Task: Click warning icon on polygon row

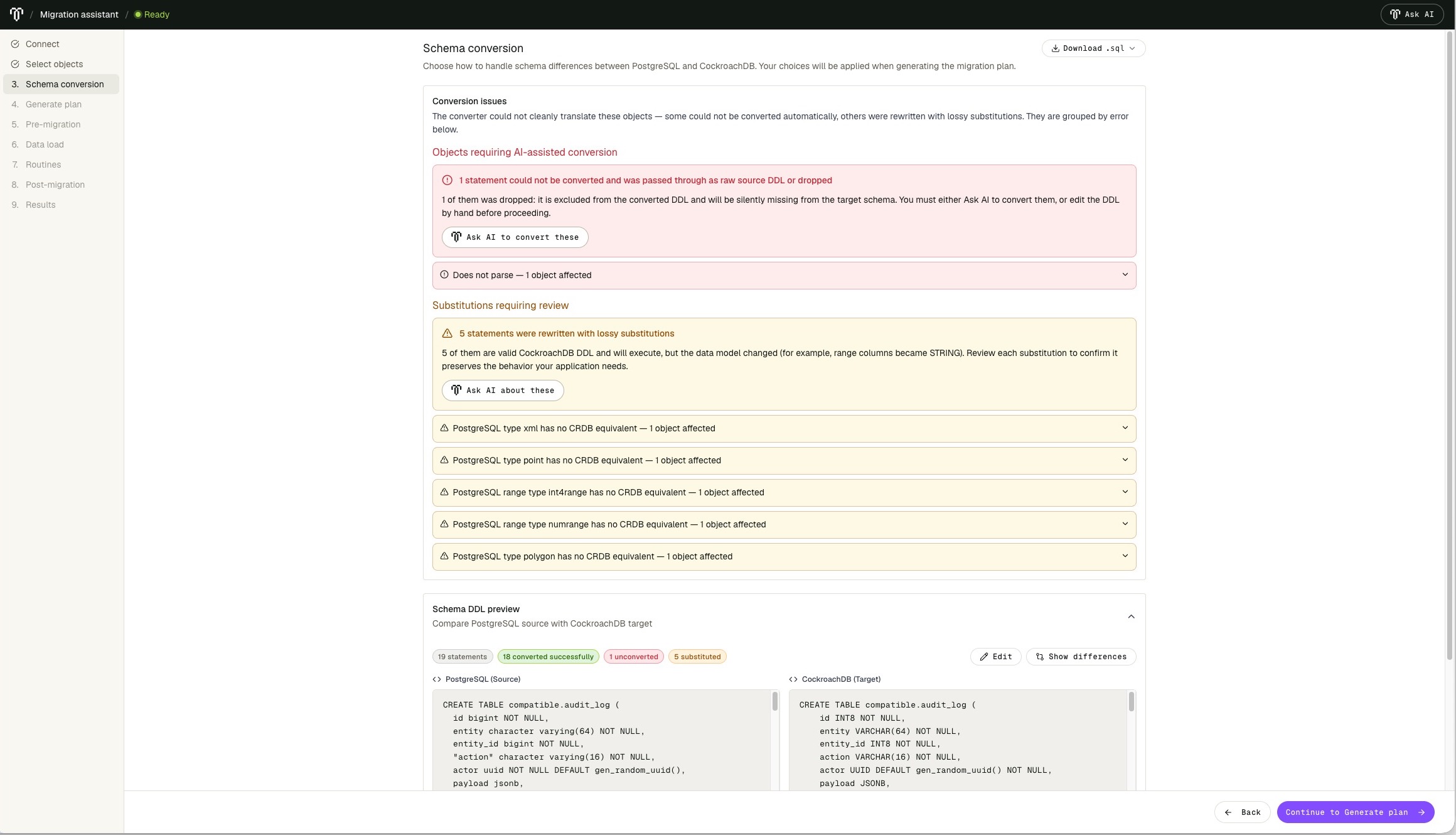Action: tap(444, 556)
